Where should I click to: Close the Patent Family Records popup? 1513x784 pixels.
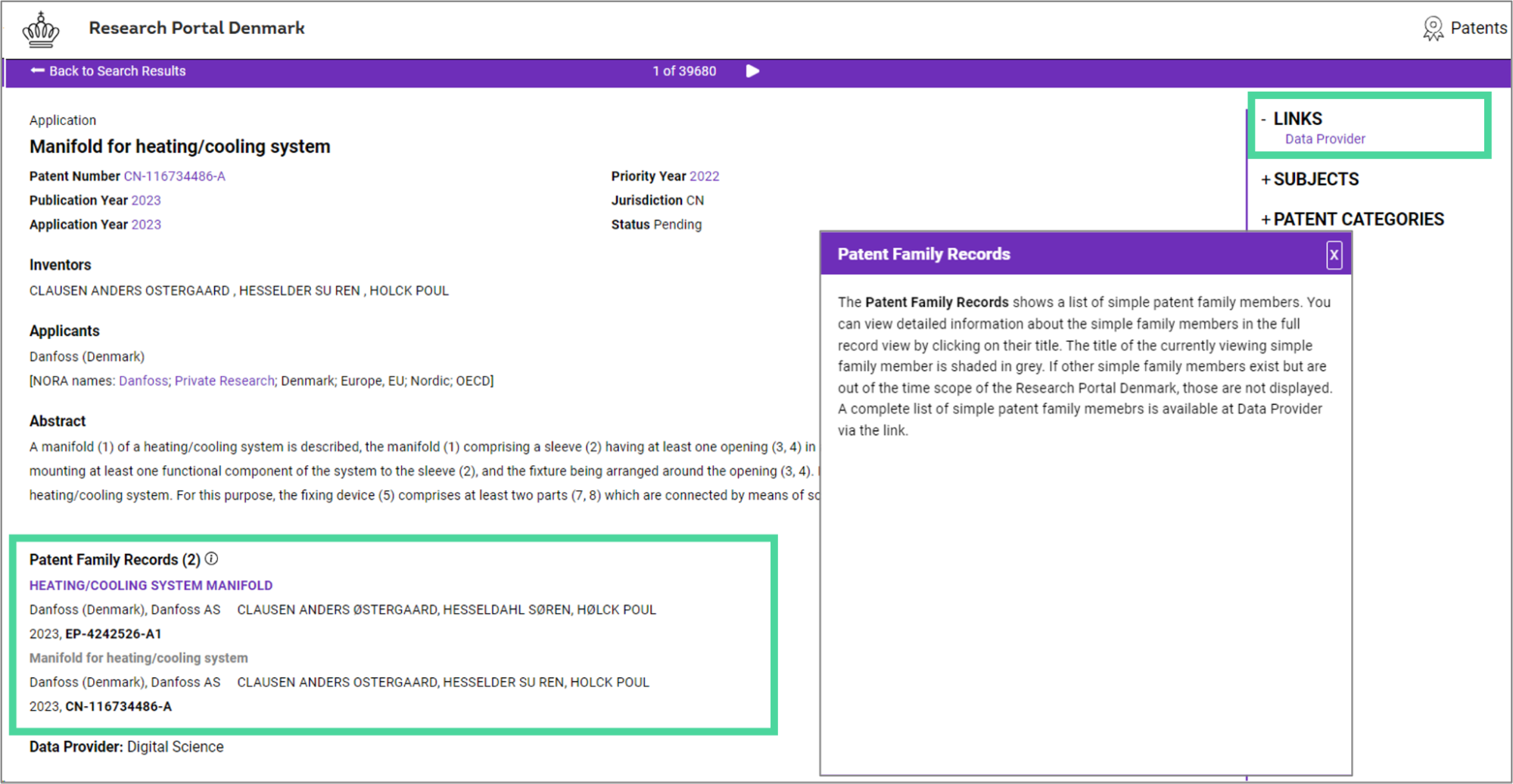[1334, 255]
